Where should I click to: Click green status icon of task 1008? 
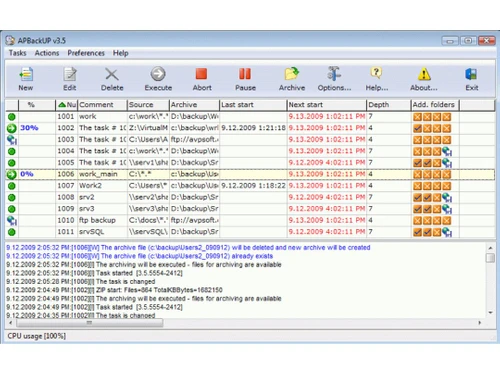pos(12,198)
